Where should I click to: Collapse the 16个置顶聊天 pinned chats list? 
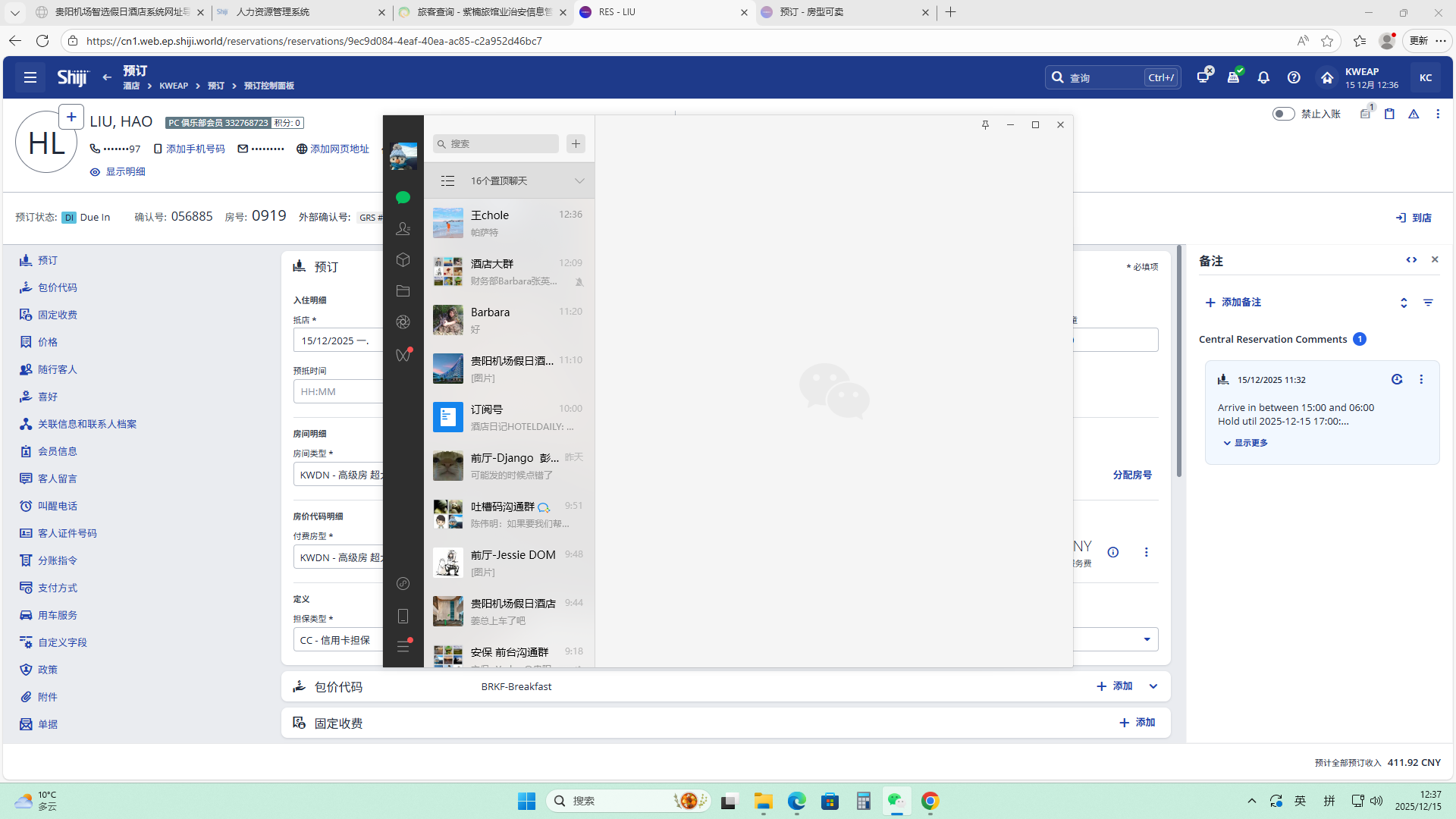point(579,180)
